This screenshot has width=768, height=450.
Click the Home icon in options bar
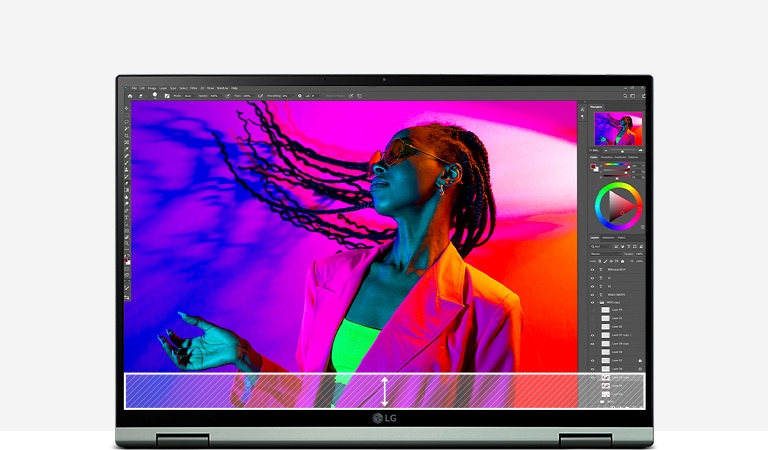129,96
